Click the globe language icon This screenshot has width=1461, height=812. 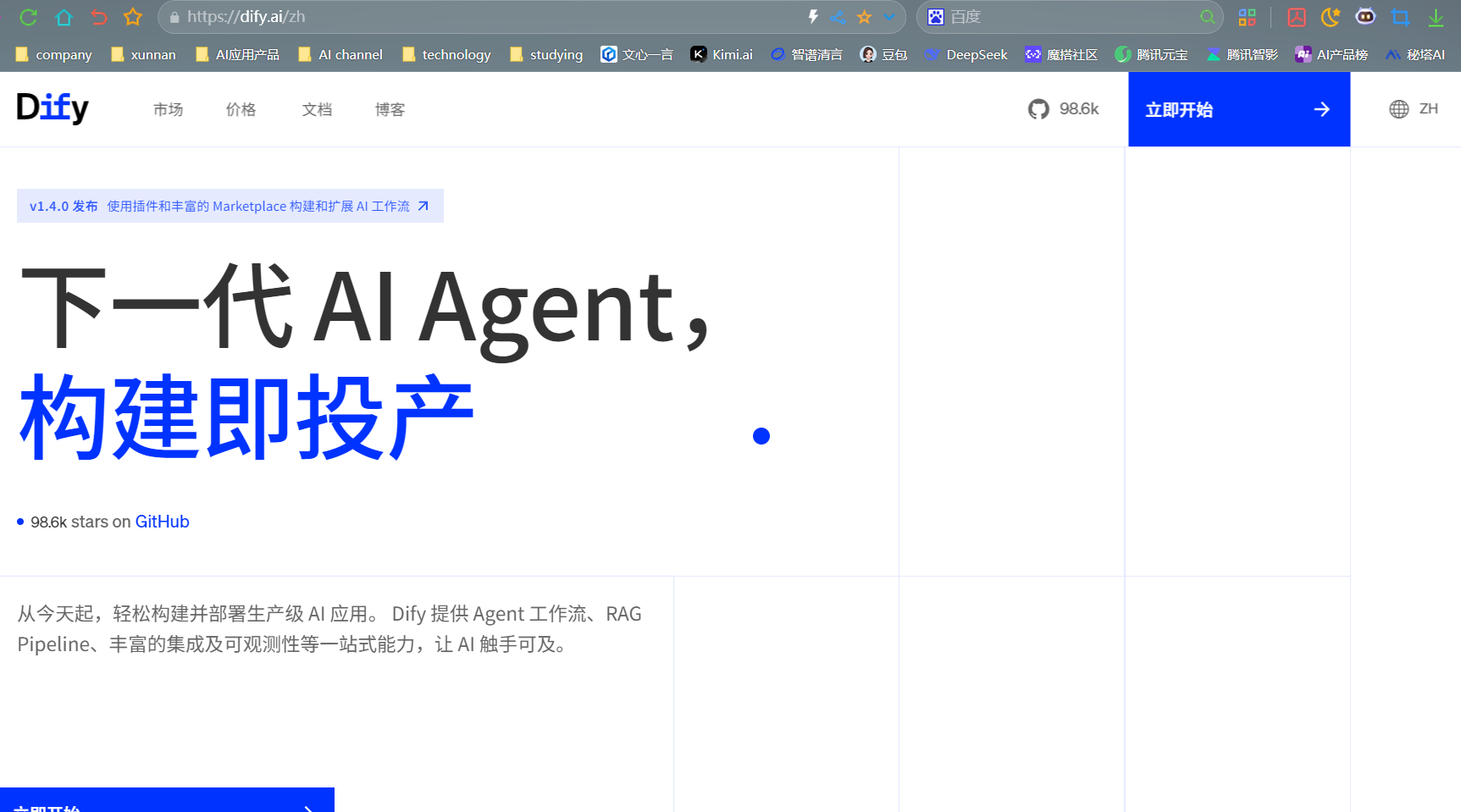click(x=1399, y=109)
